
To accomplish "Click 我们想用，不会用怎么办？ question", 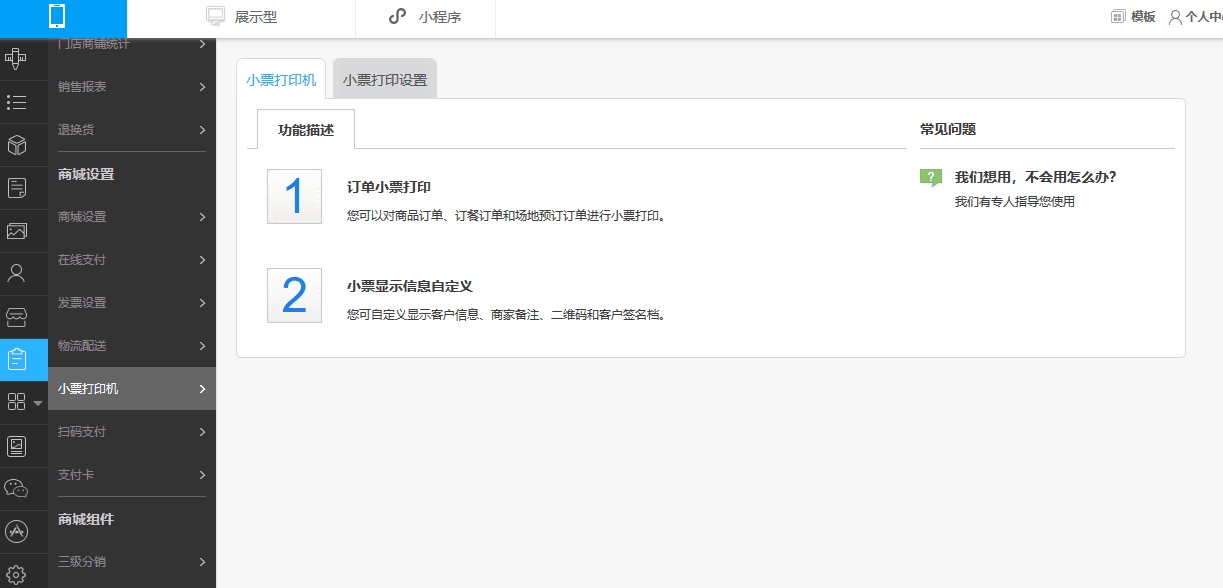I will click(1035, 177).
